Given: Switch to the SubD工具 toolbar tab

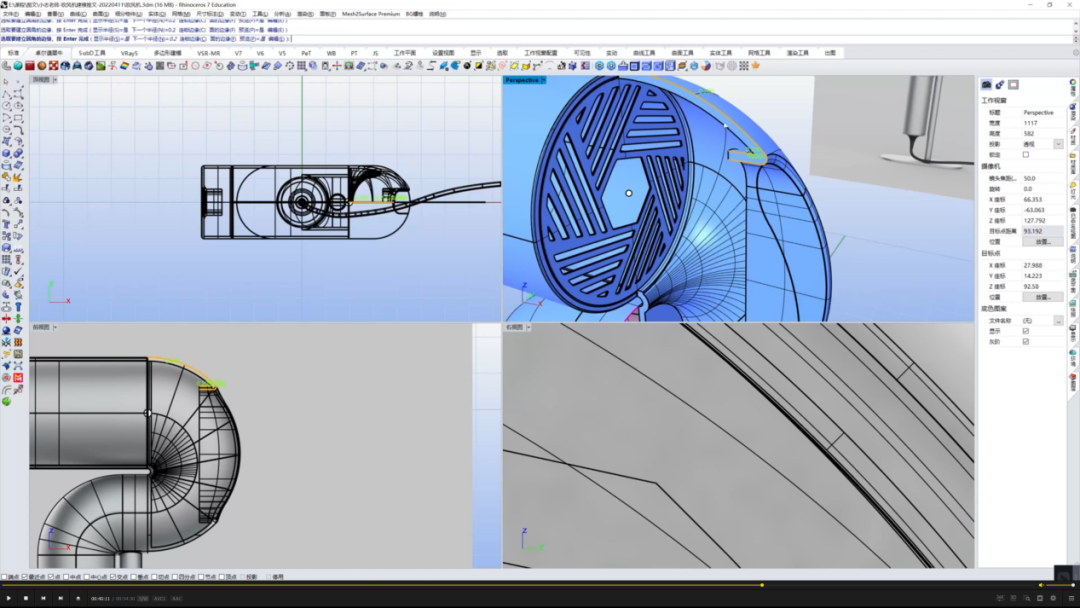Looking at the screenshot, I should [92, 53].
